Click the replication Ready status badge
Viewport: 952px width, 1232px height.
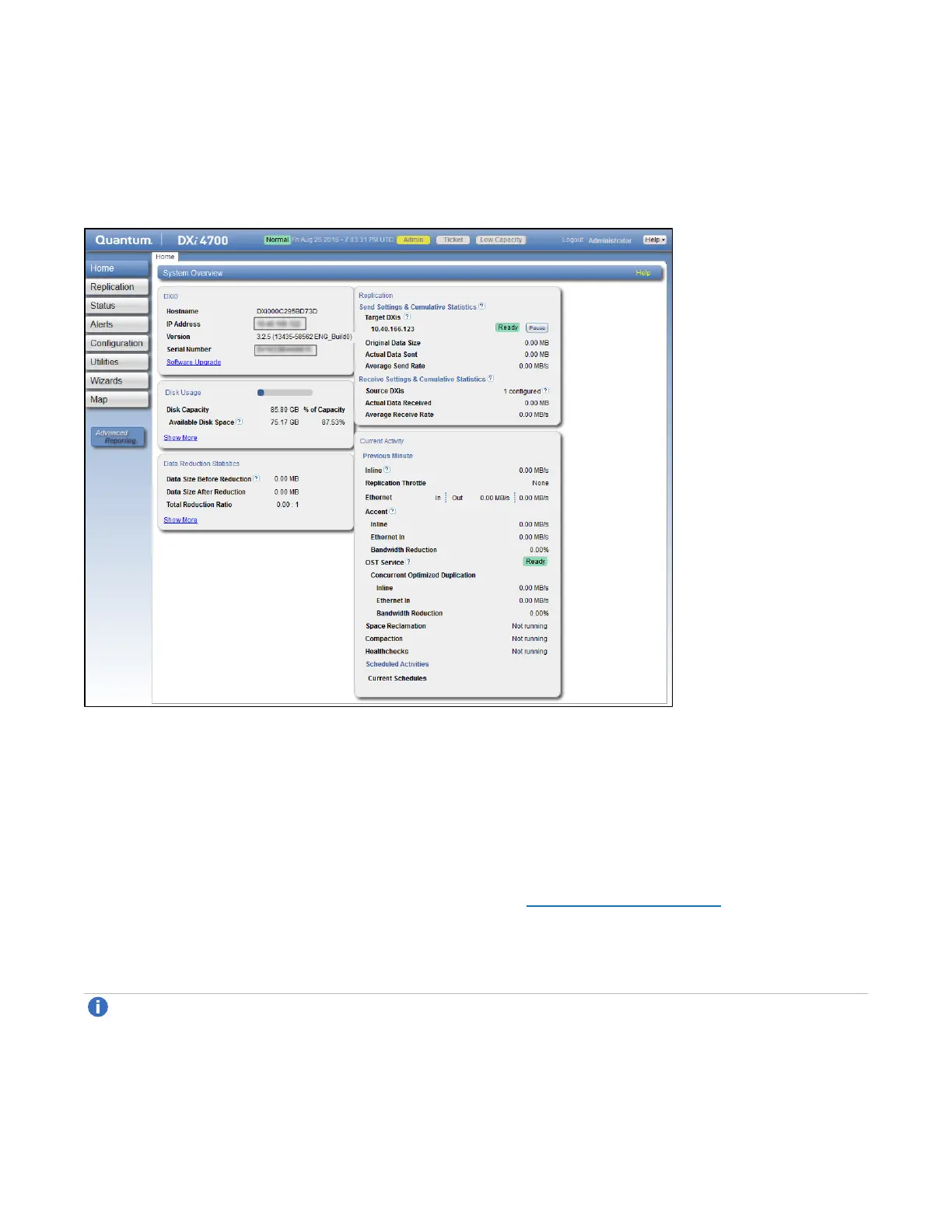click(508, 327)
